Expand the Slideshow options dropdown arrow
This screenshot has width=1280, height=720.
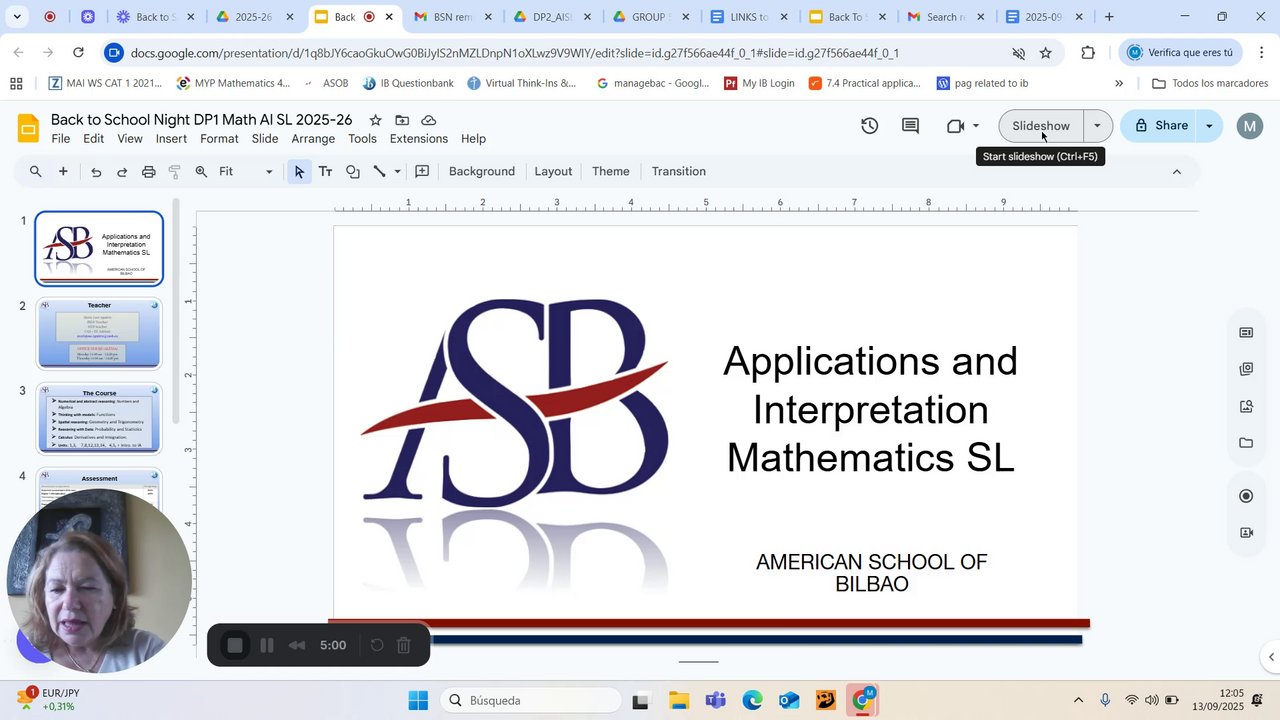pos(1097,126)
